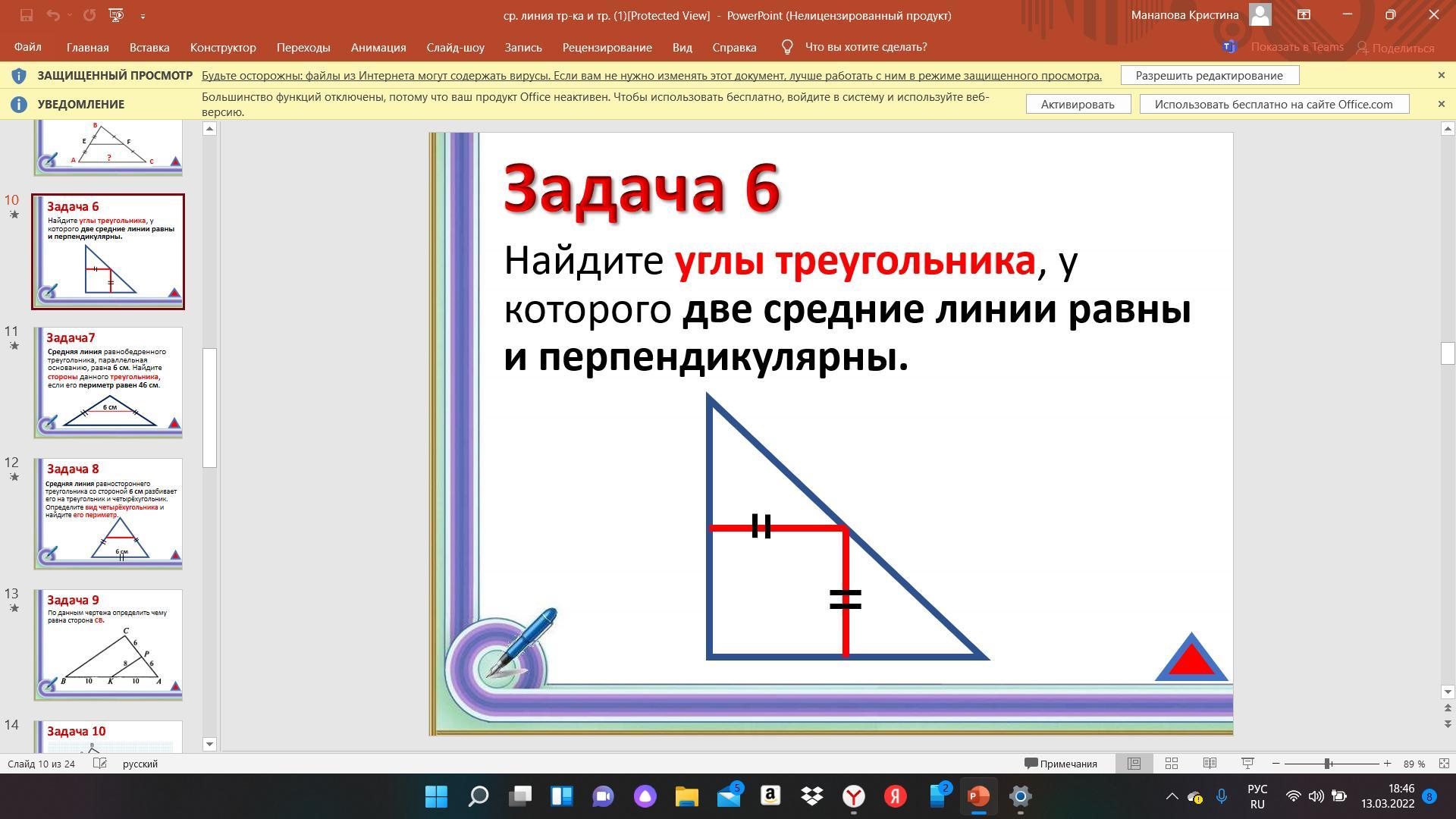
Task: Click the info icon in notification bar
Action: [19, 104]
